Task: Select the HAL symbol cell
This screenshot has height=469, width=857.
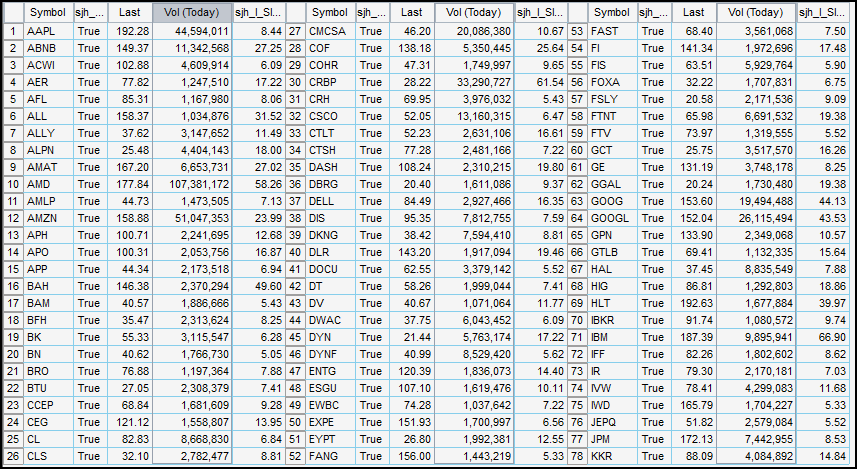Action: click(612, 269)
